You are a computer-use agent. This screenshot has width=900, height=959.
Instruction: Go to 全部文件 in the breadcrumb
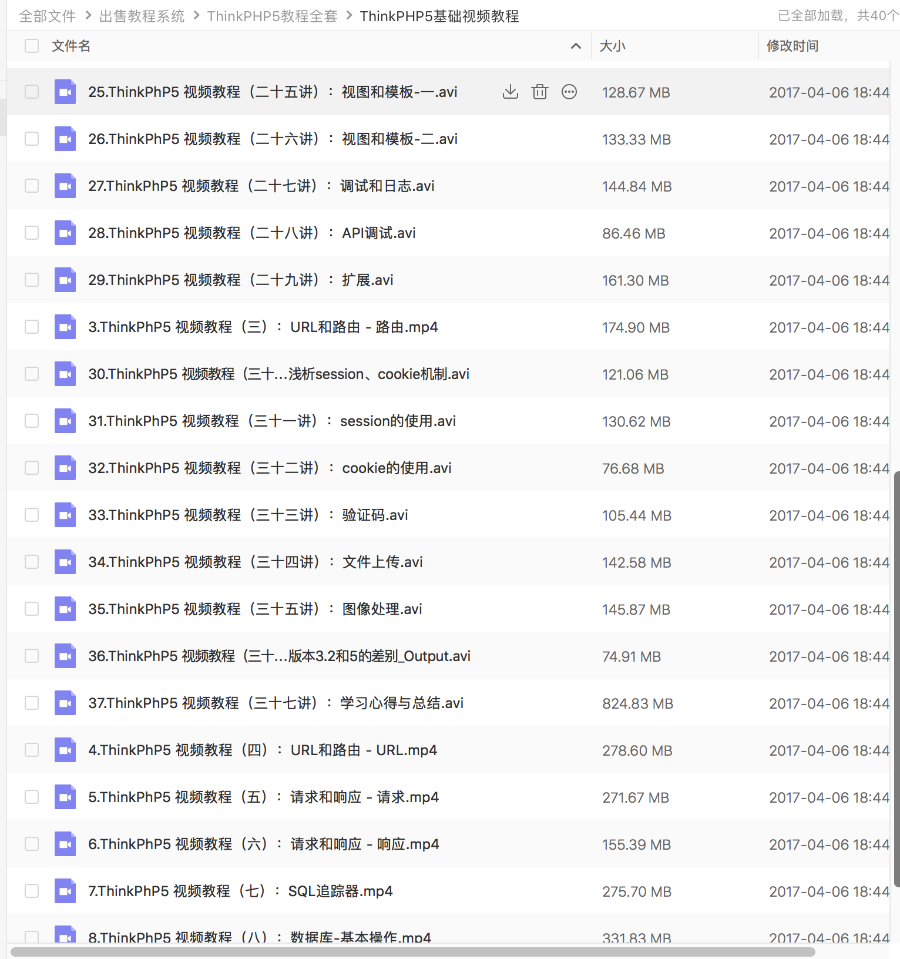[x=48, y=16]
